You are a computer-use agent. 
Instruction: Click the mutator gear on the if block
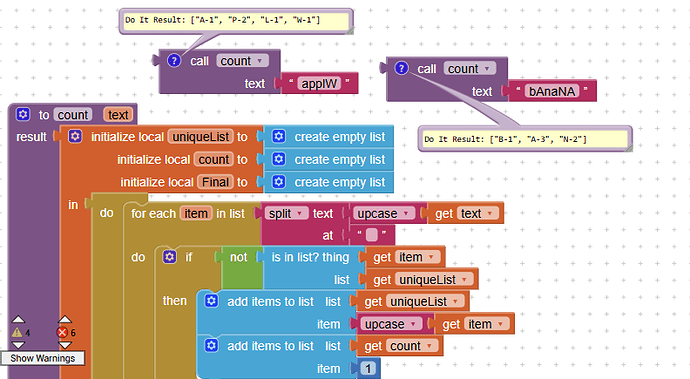click(169, 257)
